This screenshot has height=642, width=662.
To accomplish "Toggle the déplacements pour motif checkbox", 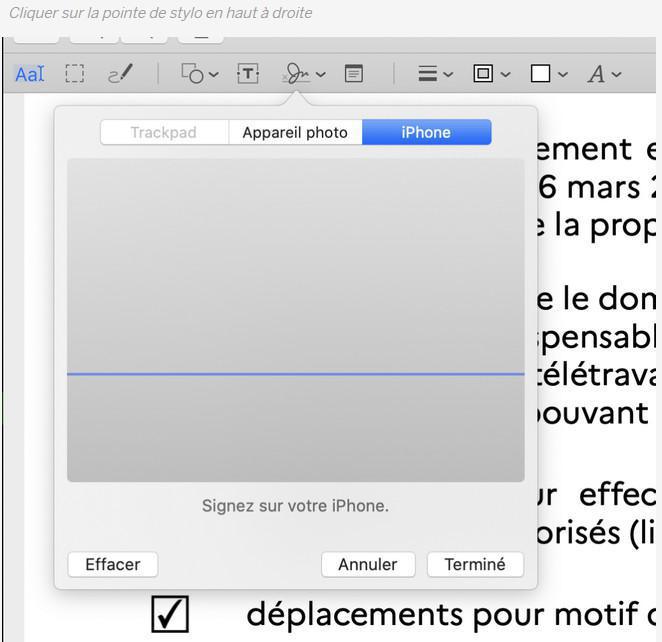I will 169,614.
